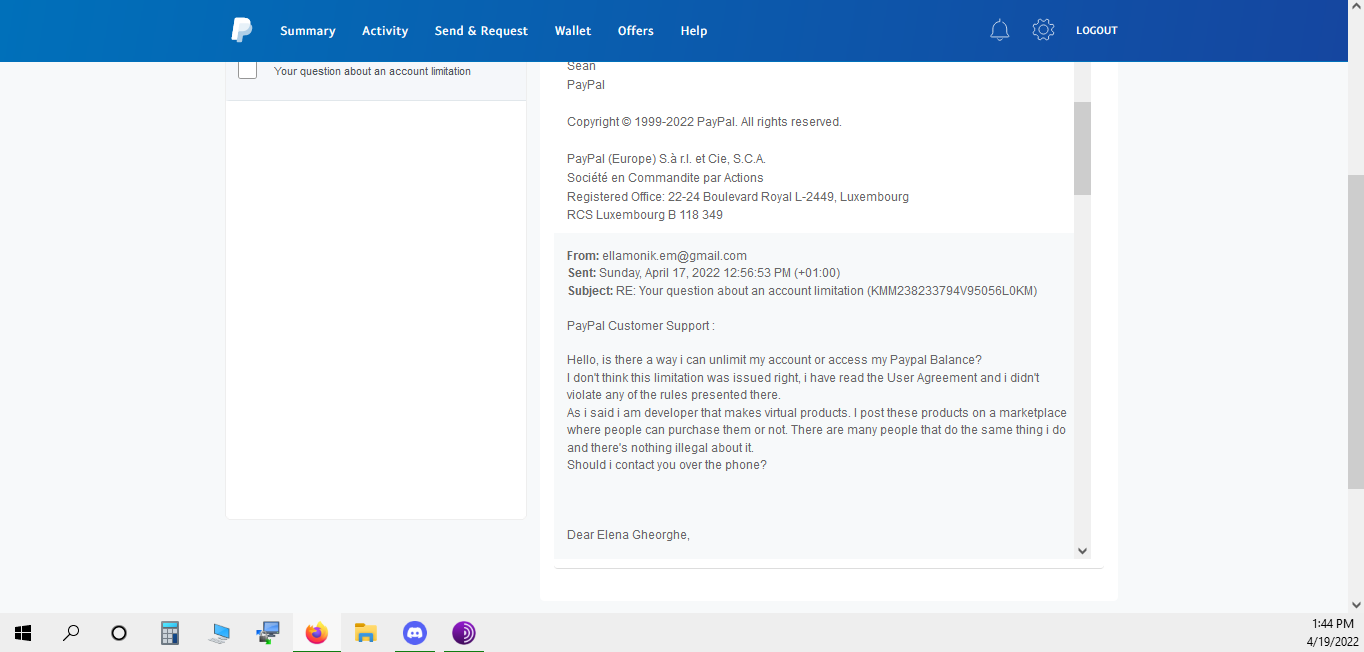The width and height of the screenshot is (1364, 652).
Task: Go to Activity tab
Action: (x=385, y=31)
